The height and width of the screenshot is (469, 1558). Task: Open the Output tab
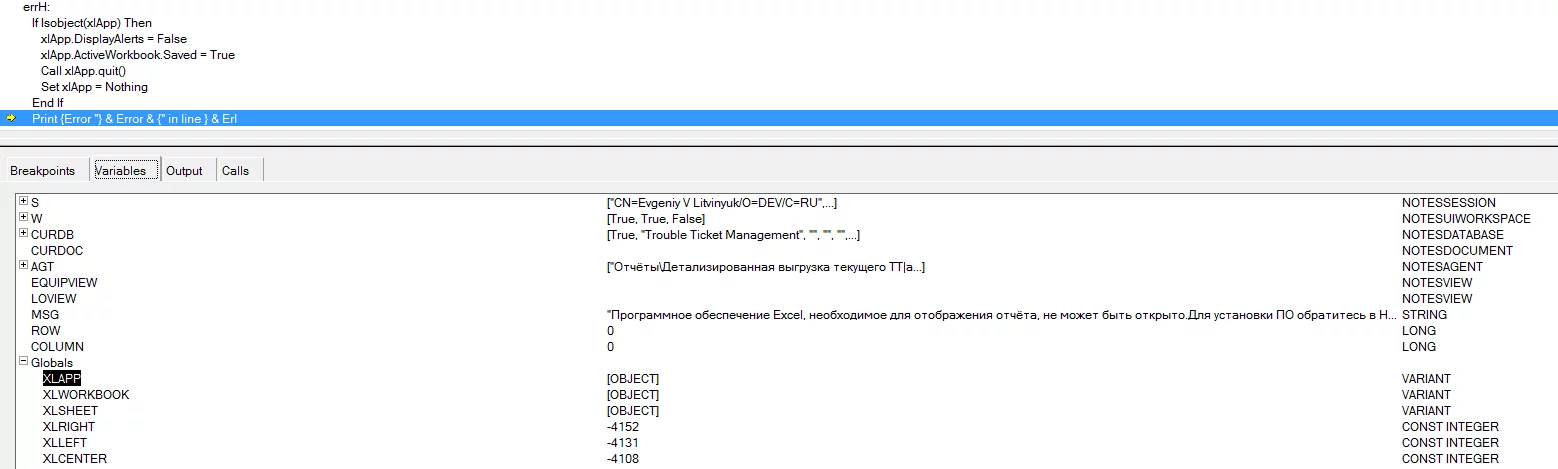pos(184,171)
